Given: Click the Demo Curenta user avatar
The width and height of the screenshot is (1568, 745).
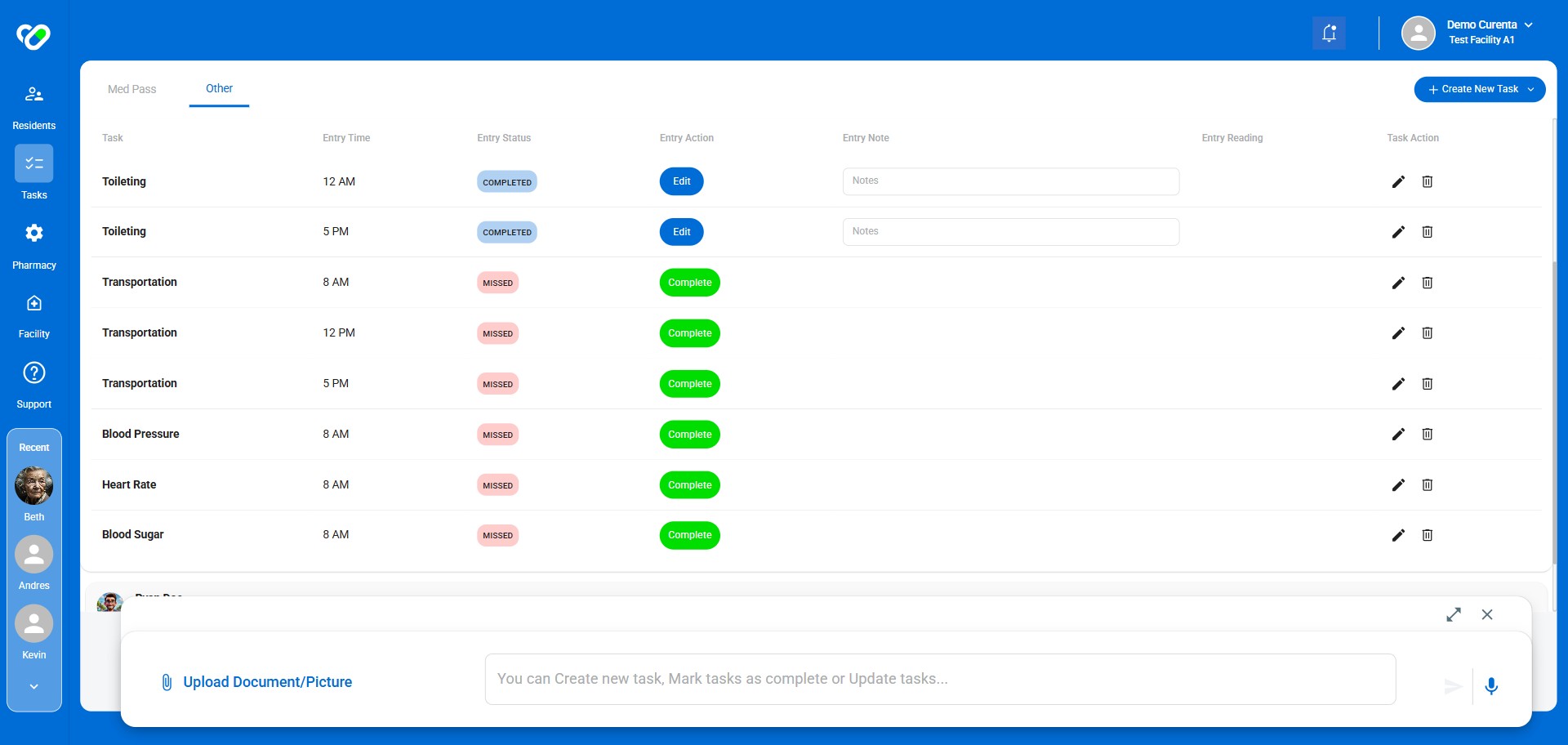Looking at the screenshot, I should point(1418,33).
